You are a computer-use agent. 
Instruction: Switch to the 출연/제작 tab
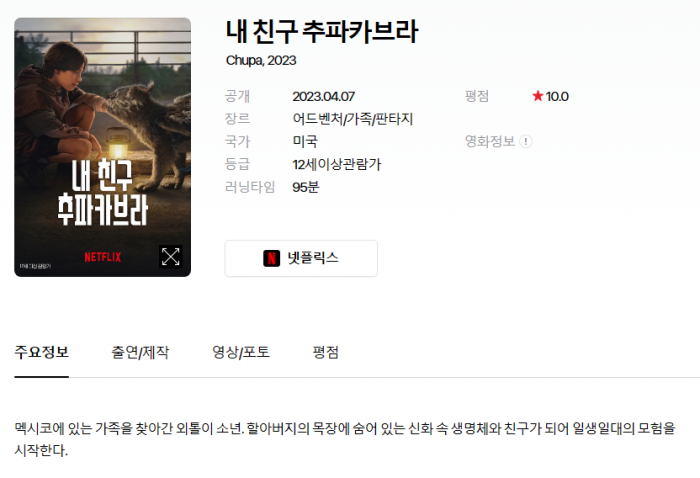pos(140,353)
